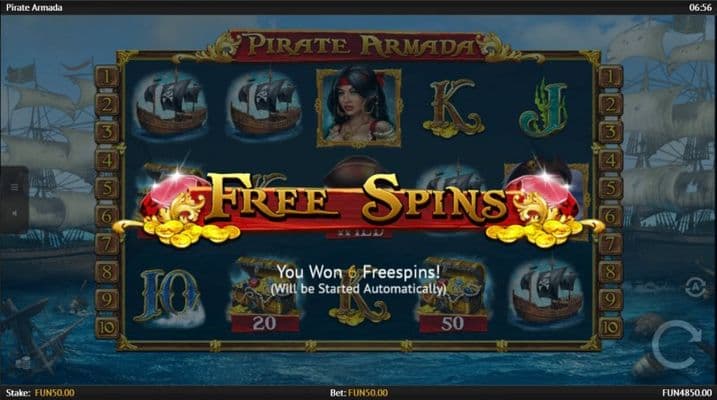Open the hamburger menu on left panel
This screenshot has width=717, height=400.
(x=14, y=187)
